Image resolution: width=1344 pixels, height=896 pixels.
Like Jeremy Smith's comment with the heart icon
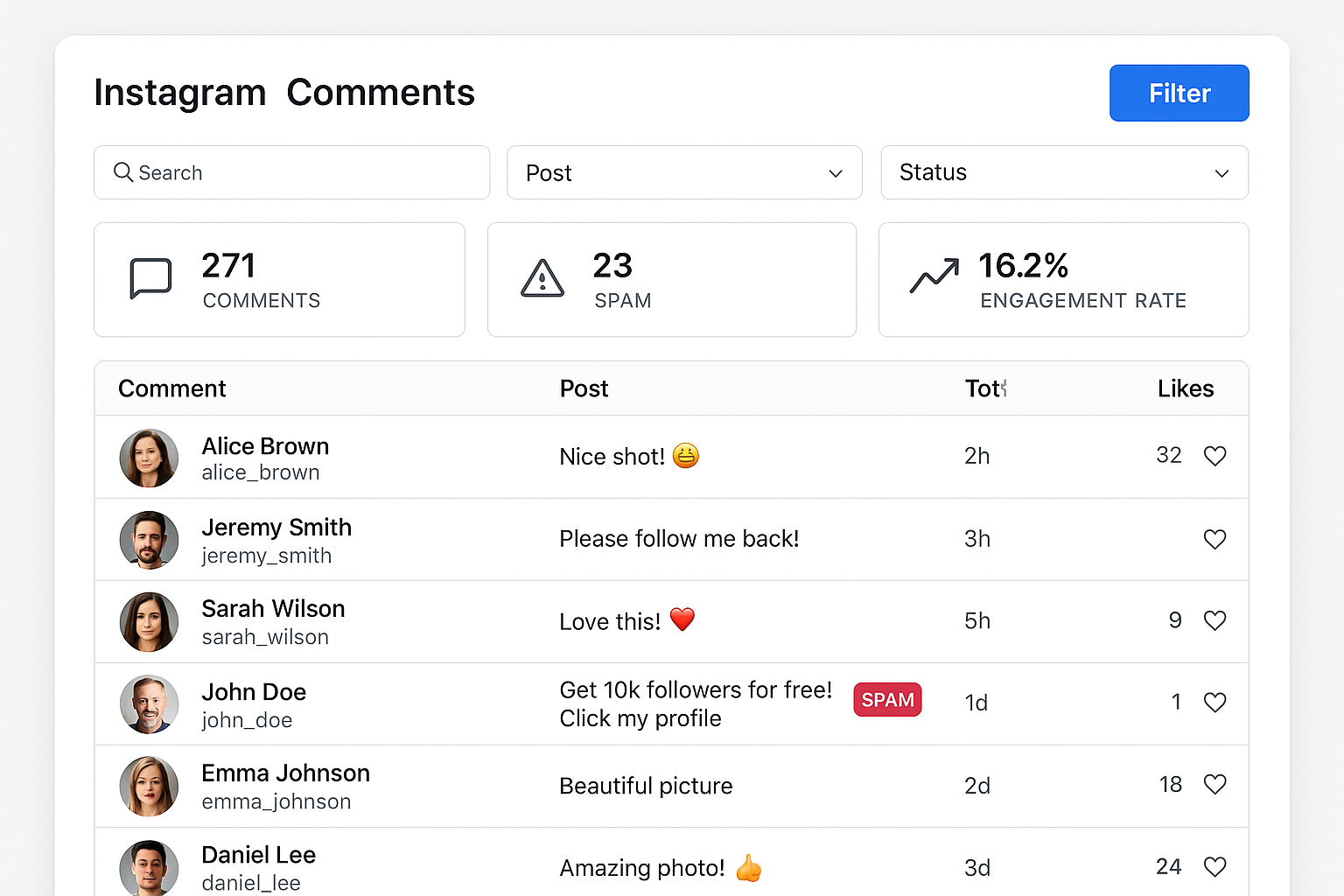(1215, 539)
